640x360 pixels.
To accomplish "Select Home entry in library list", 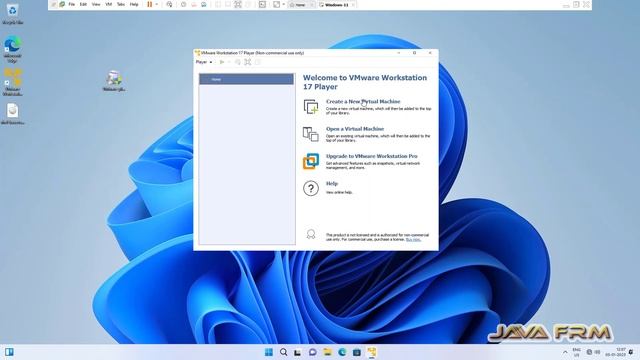I will click(x=246, y=79).
